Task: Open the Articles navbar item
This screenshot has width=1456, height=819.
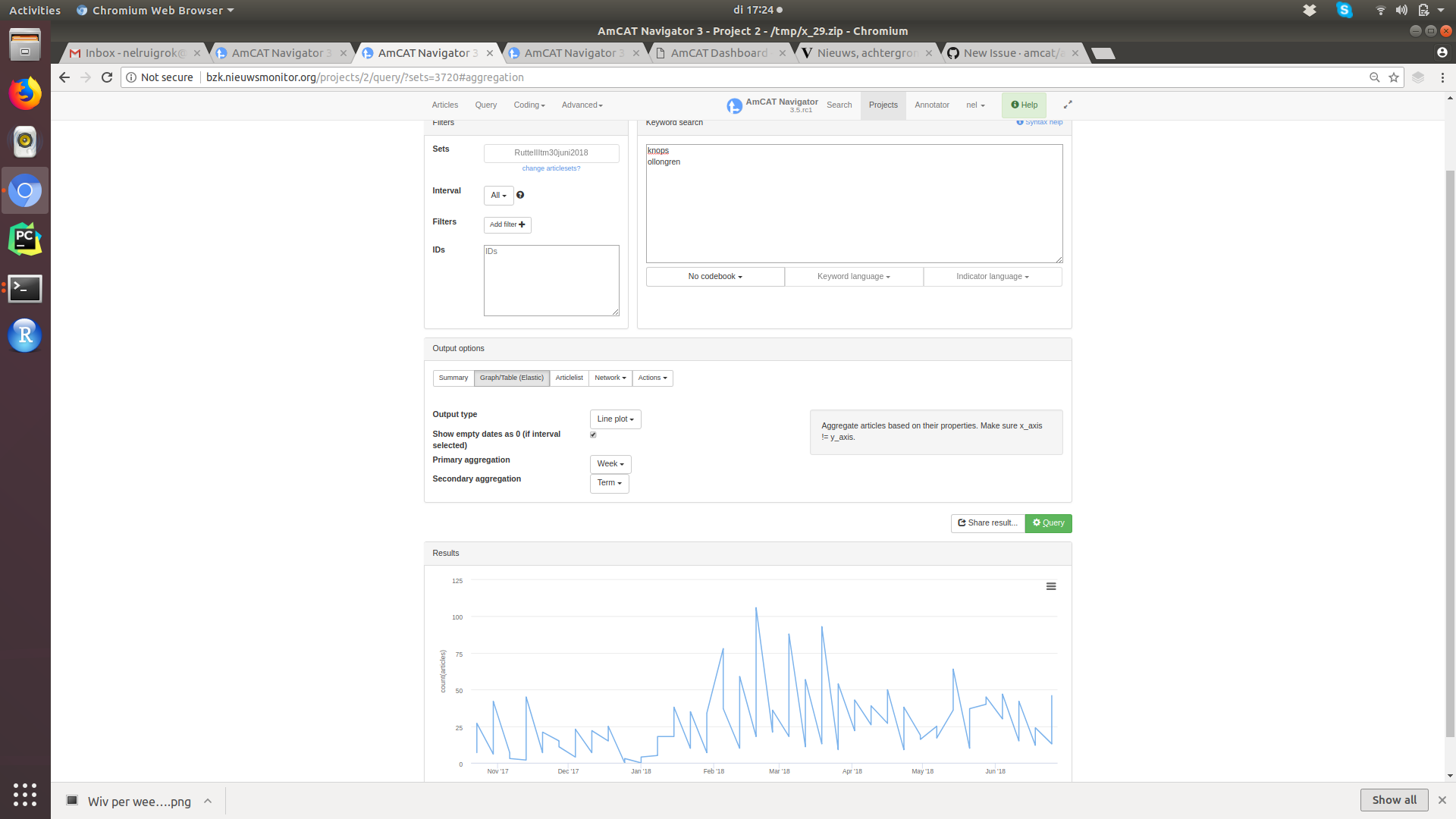Action: pyautogui.click(x=445, y=105)
